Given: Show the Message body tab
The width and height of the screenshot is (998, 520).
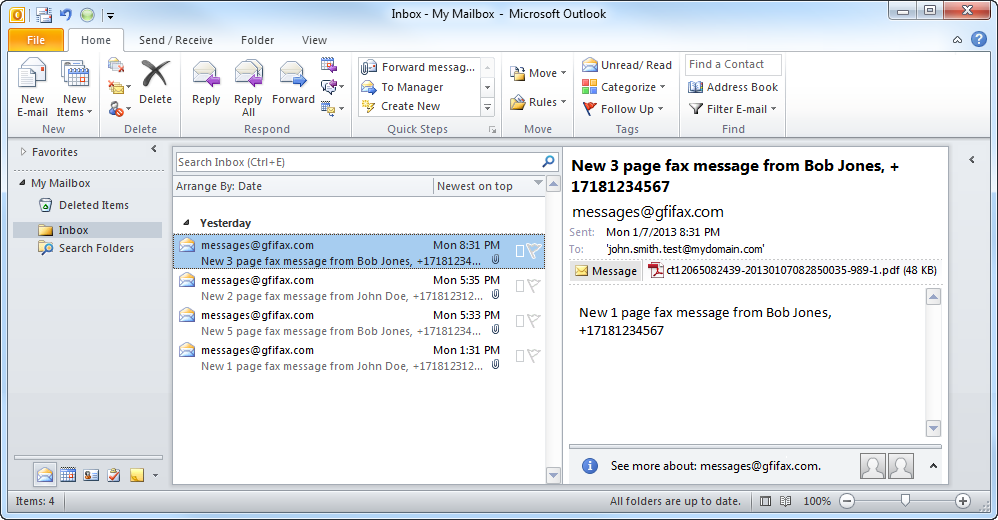Looking at the screenshot, I should tap(605, 271).
